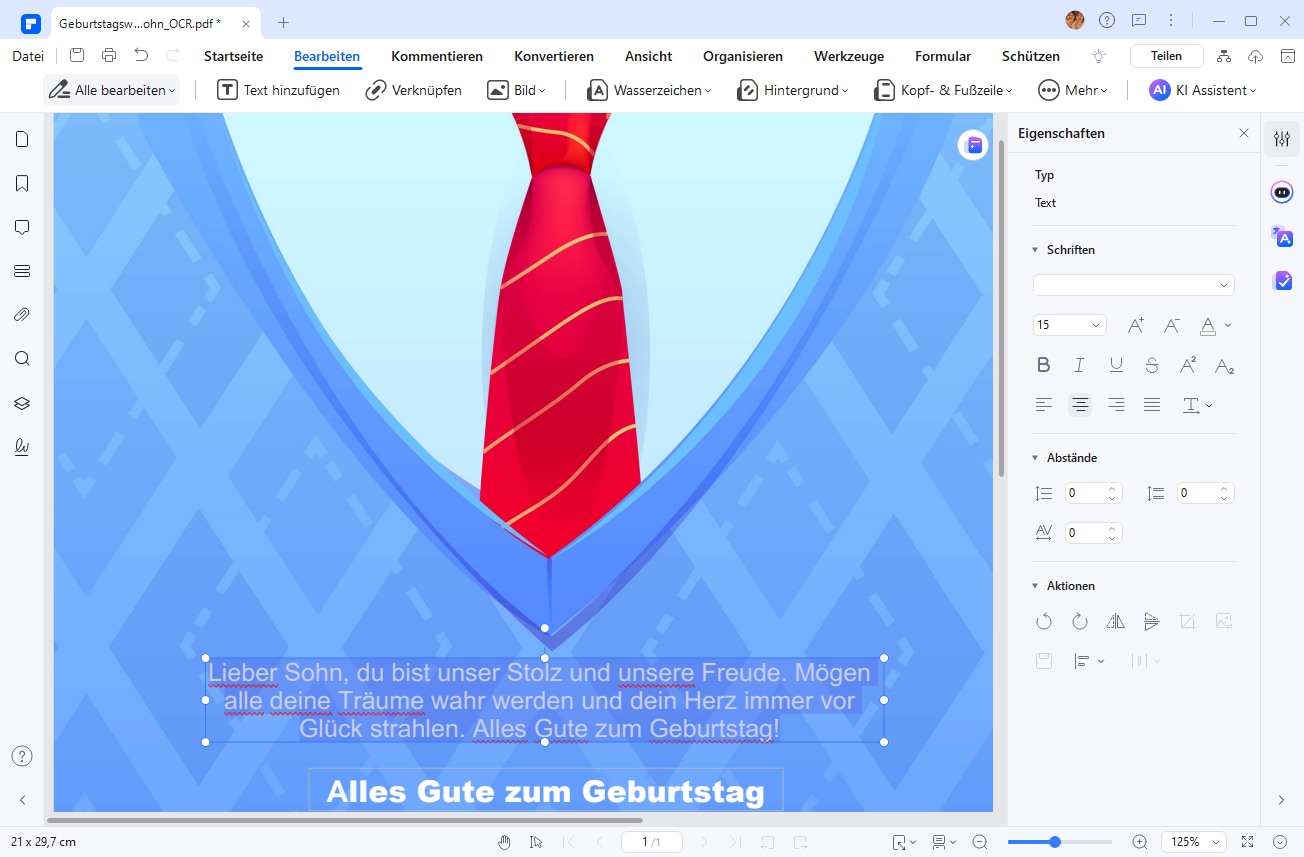Open the Kopf- & Fußzeile dropdown

tap(943, 90)
